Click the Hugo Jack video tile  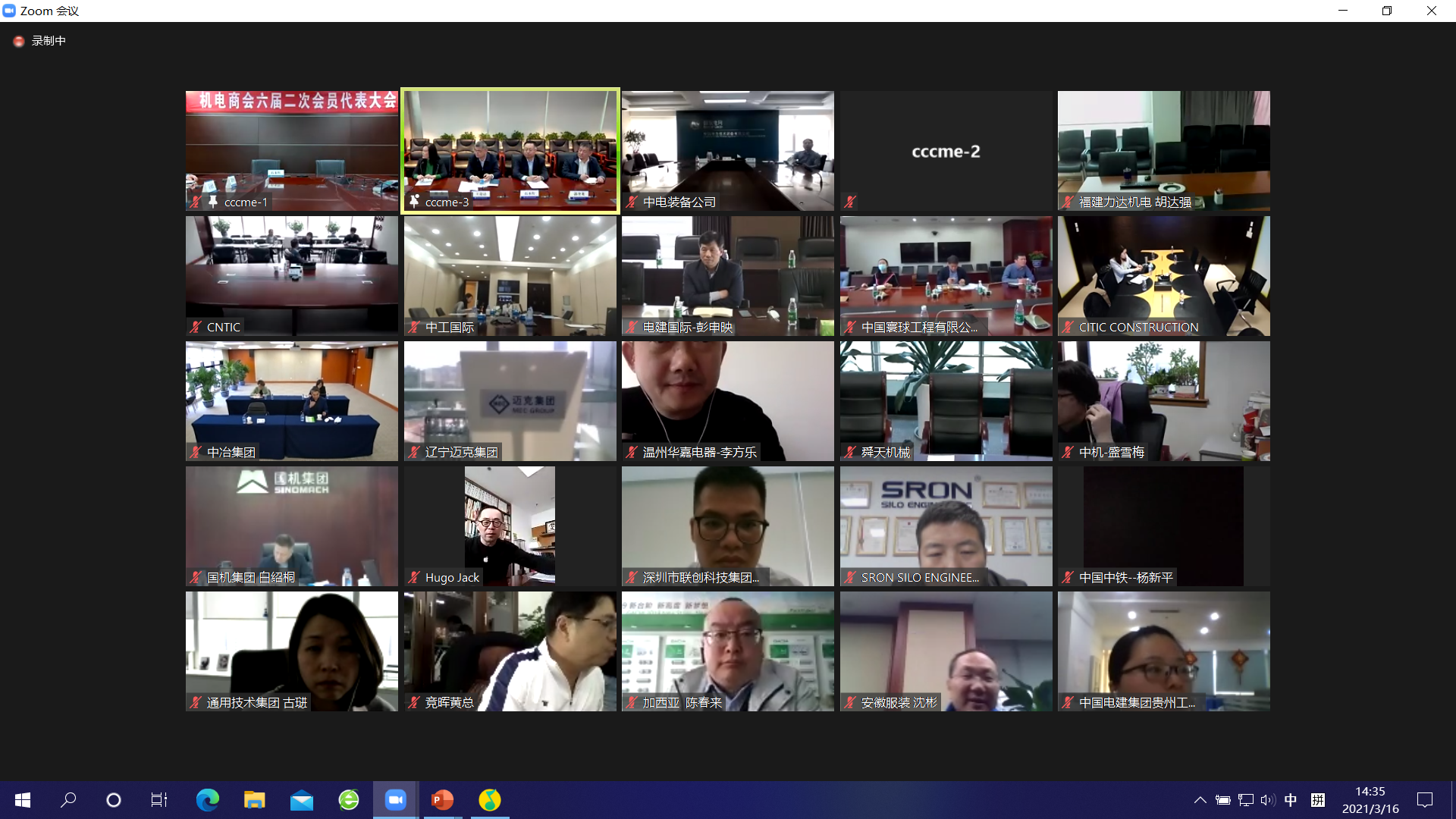(510, 526)
